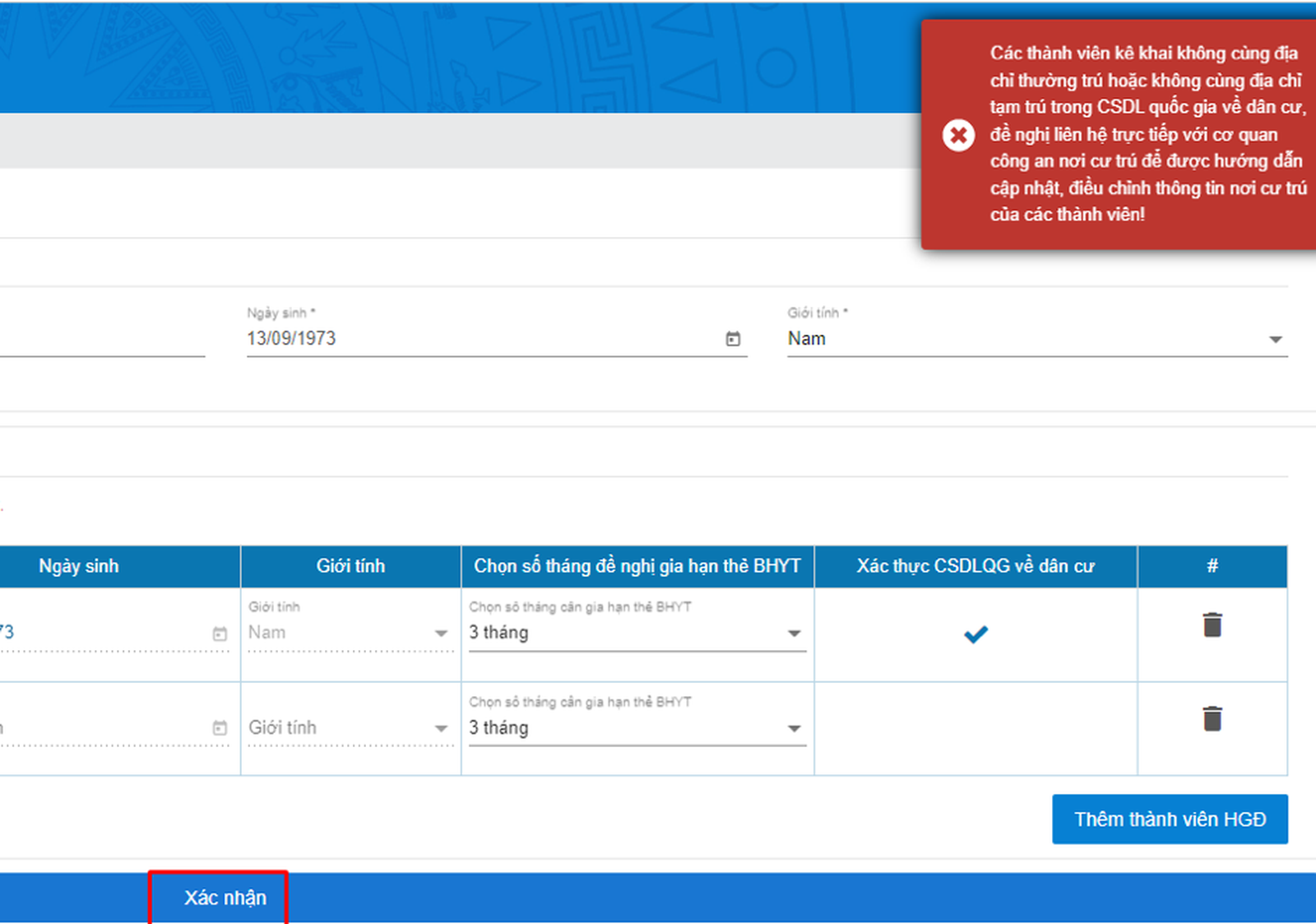The height and width of the screenshot is (924, 1316).
Task: Open calendar picker in top Ngày sinh field
Action: click(x=733, y=339)
